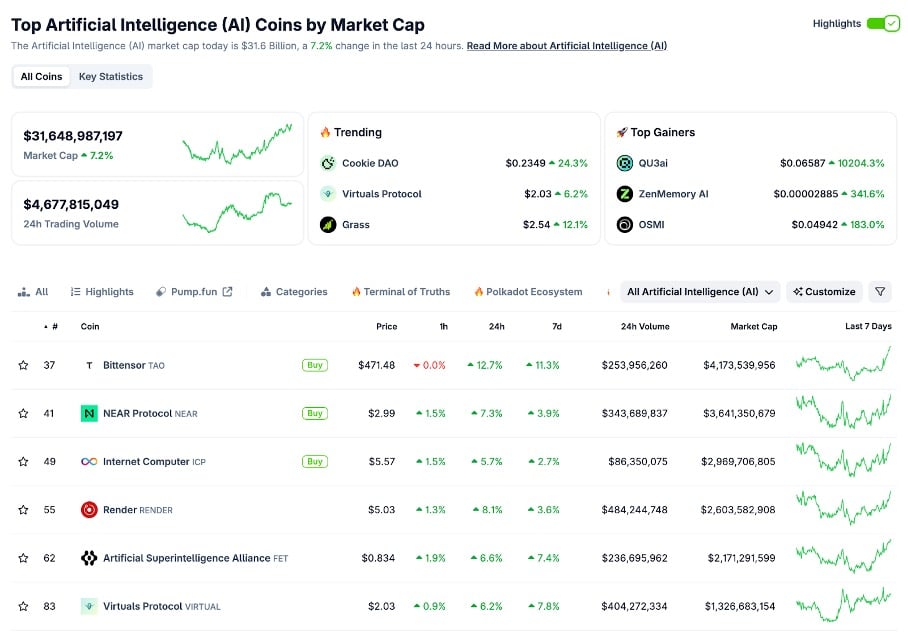Click the Grass coin icon

coord(328,225)
